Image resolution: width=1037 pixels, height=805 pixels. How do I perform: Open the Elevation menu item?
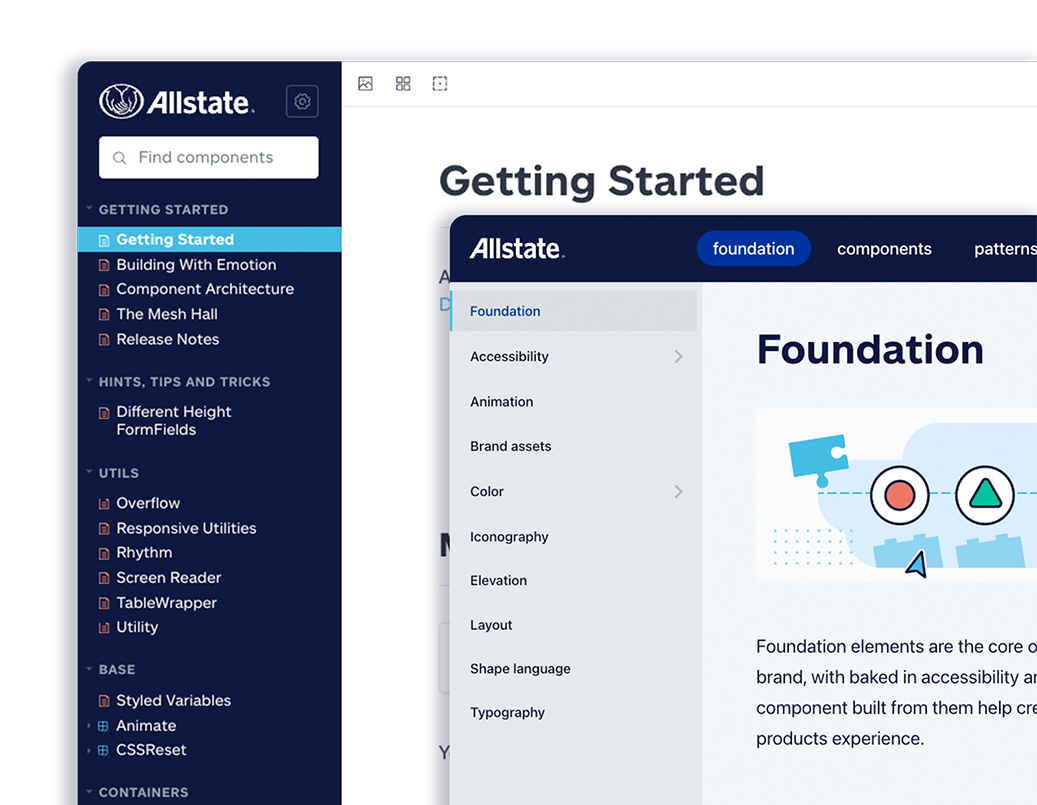tap(499, 581)
